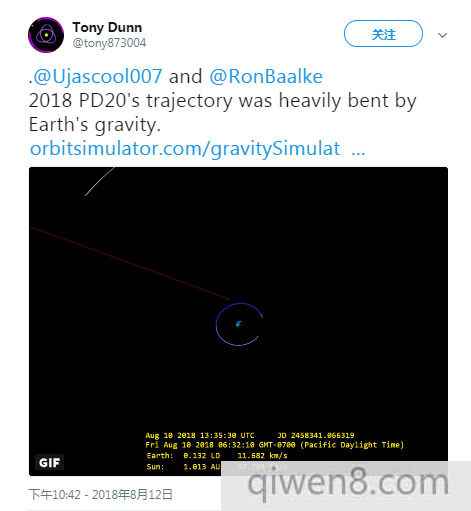The height and width of the screenshot is (511, 471).
Task: Expand the tweet options chevron
Action: pyautogui.click(x=442, y=35)
